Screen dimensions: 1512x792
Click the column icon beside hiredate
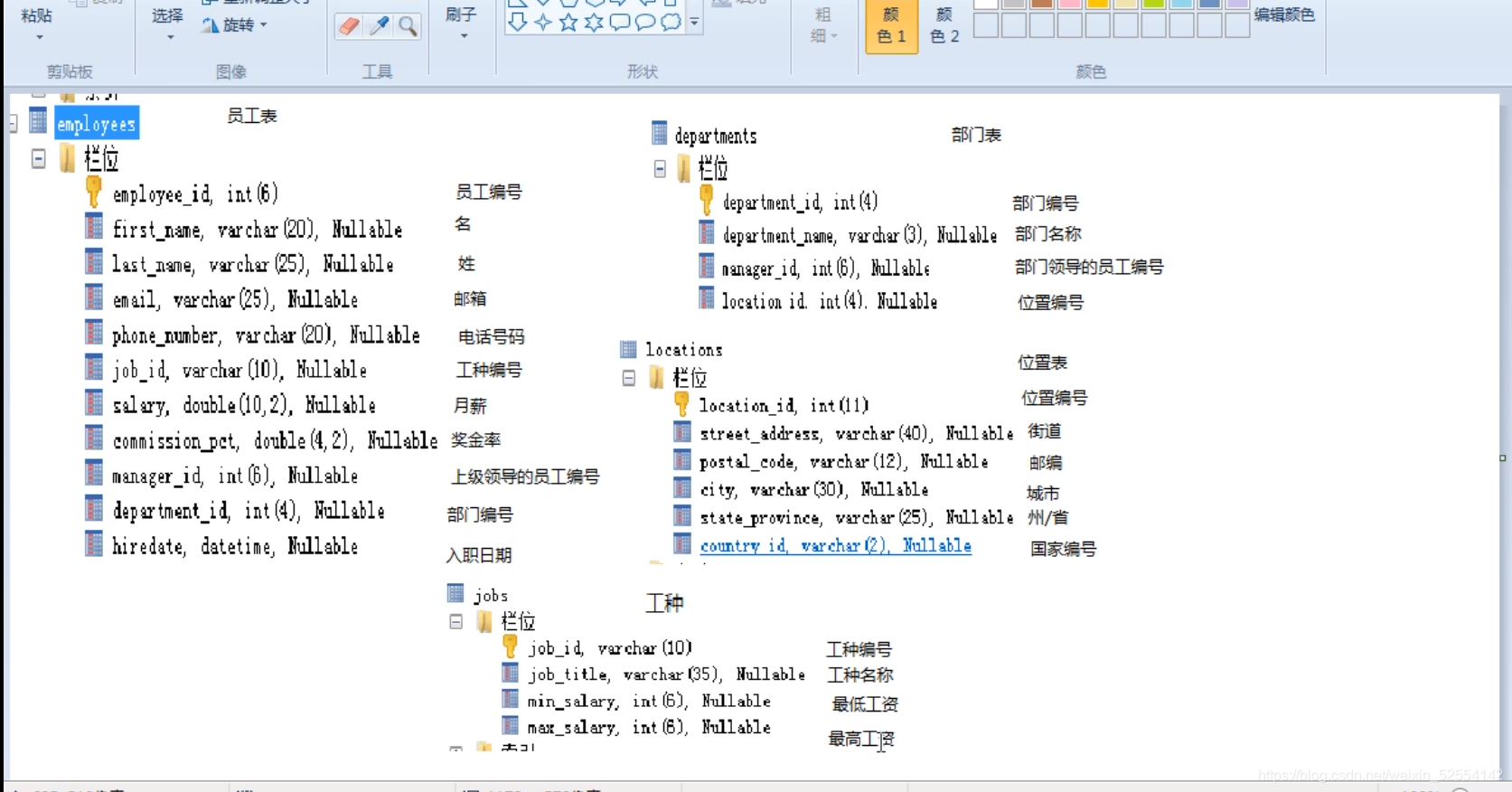pos(94,542)
